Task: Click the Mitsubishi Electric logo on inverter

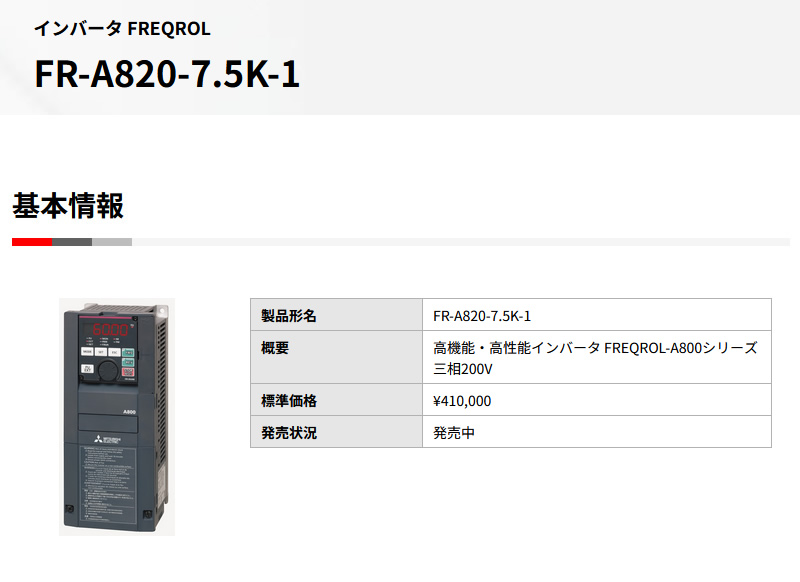Action: tap(108, 439)
